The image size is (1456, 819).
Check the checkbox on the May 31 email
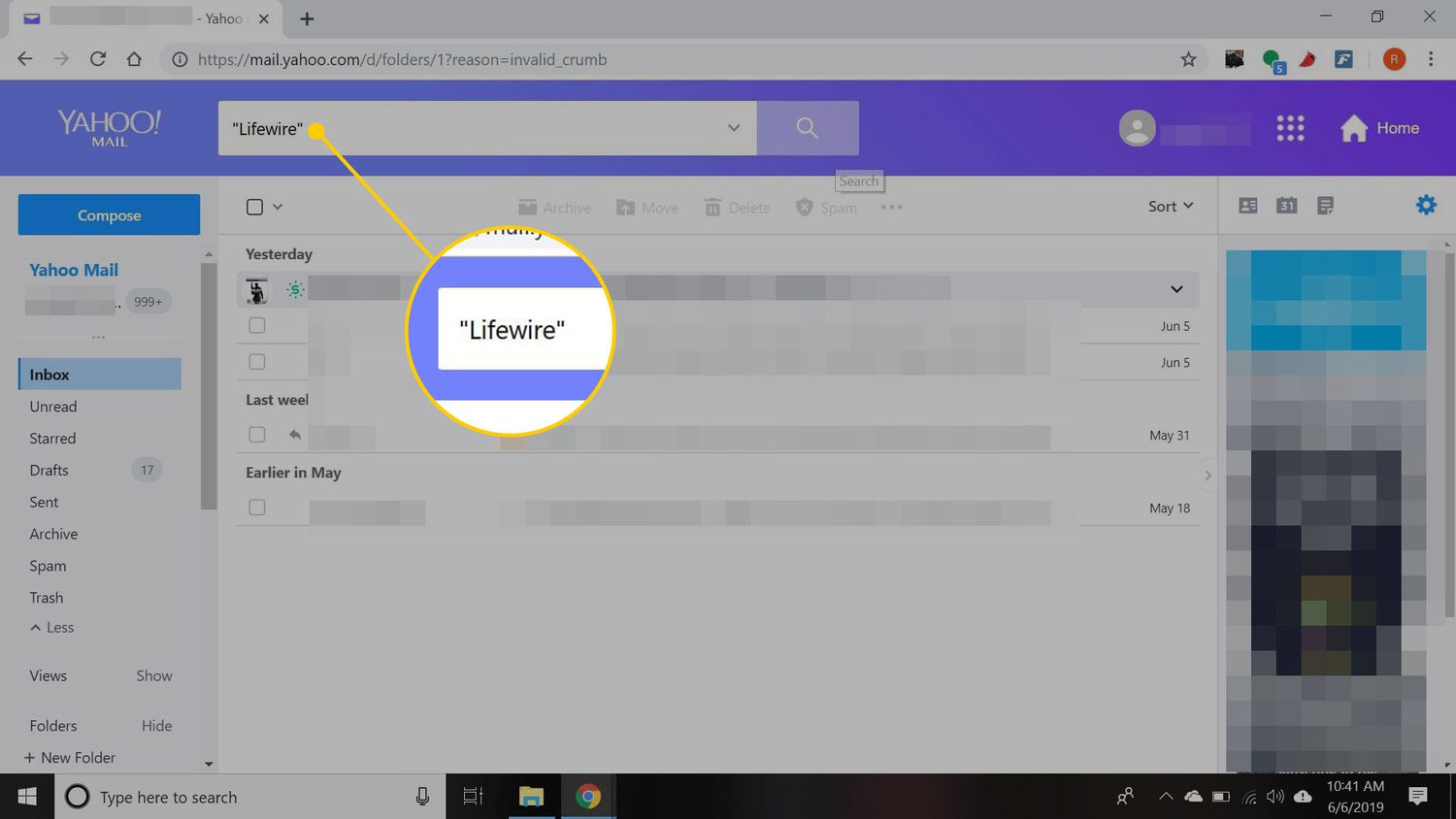256,434
